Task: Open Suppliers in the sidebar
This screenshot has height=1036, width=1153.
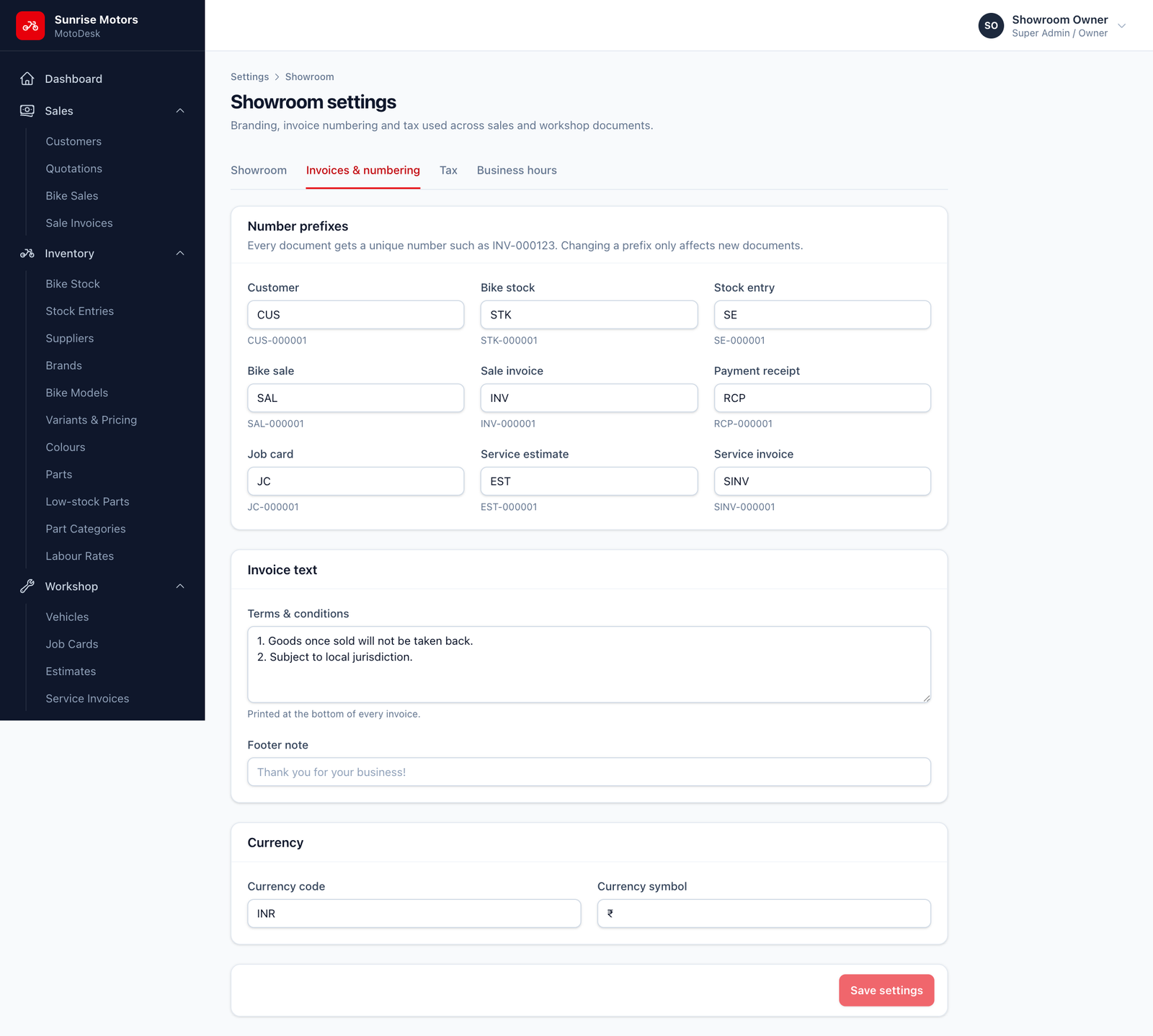Action: pyautogui.click(x=70, y=339)
